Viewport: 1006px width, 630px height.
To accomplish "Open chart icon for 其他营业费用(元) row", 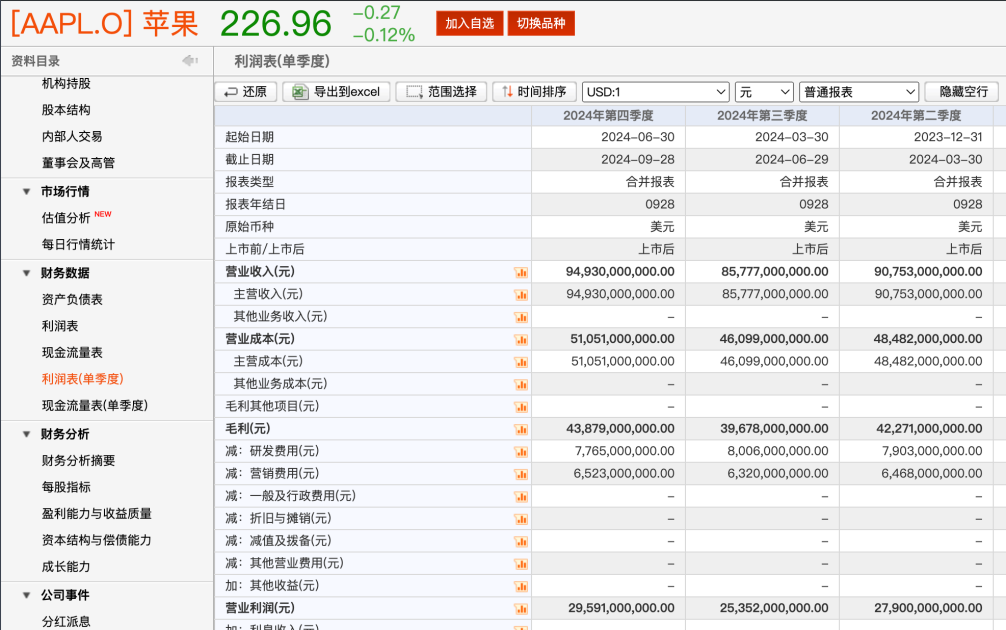I will (x=521, y=565).
